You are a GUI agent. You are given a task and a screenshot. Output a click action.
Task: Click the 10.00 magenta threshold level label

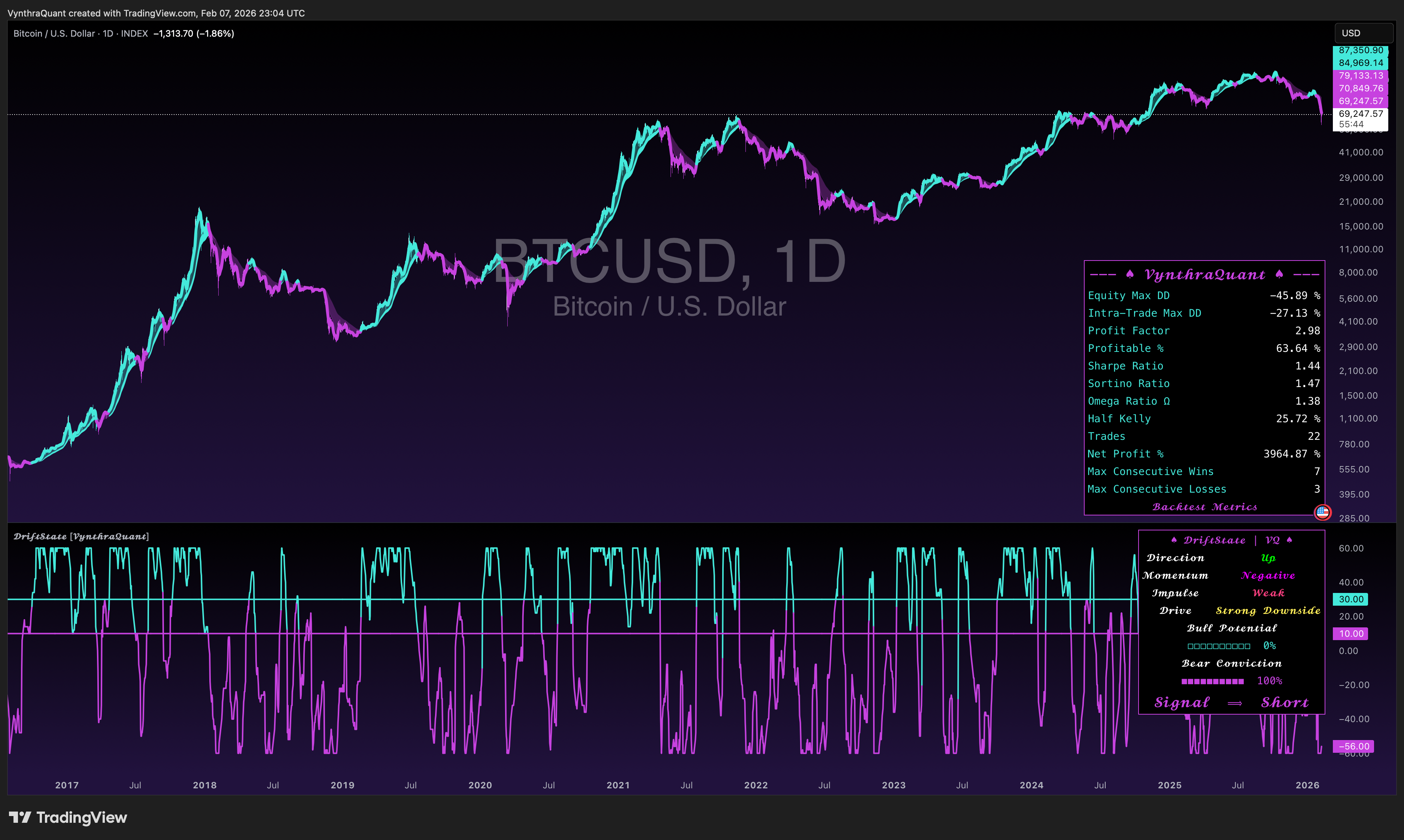coord(1351,633)
